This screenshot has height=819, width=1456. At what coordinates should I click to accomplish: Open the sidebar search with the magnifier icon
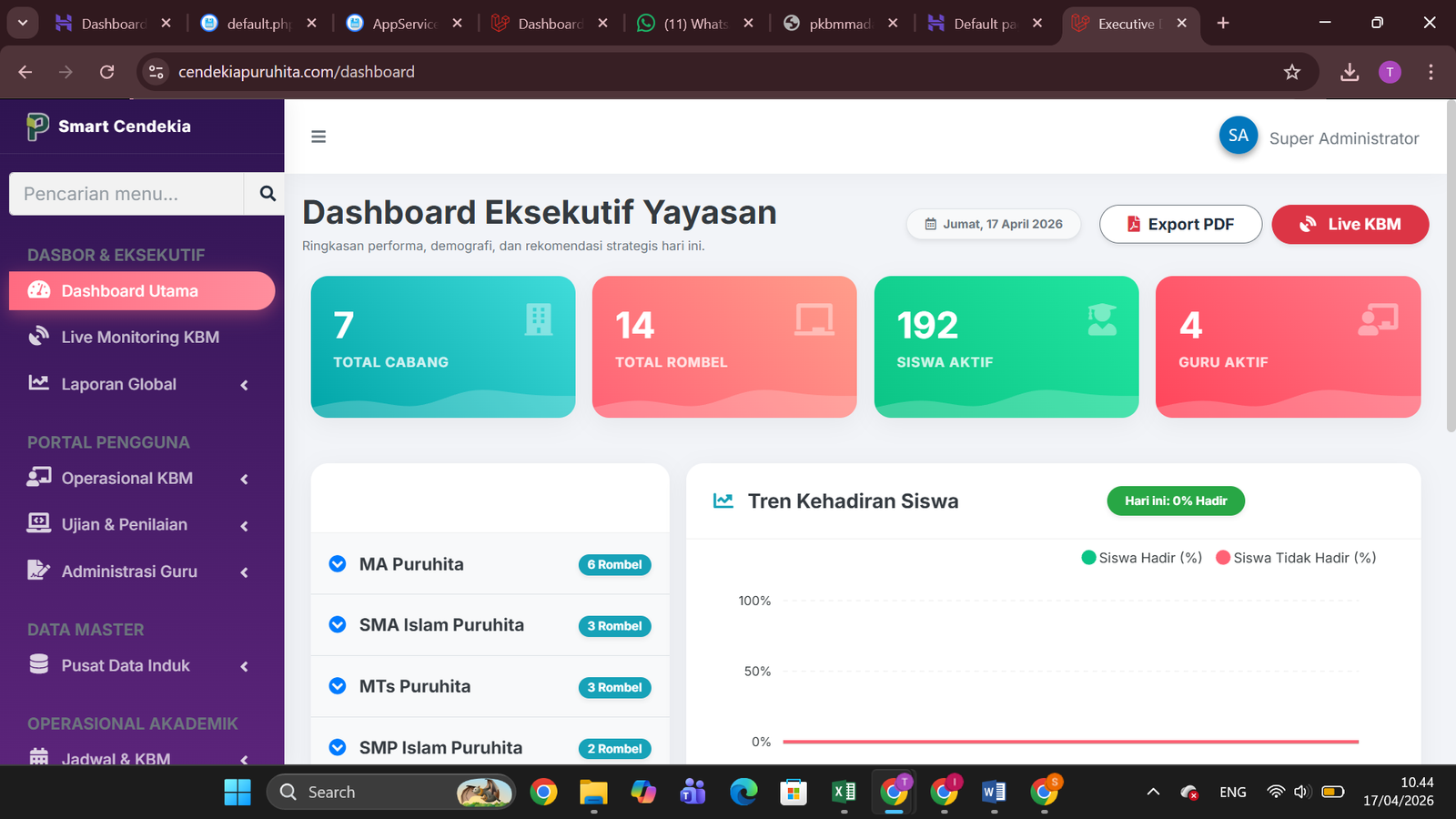(x=266, y=193)
